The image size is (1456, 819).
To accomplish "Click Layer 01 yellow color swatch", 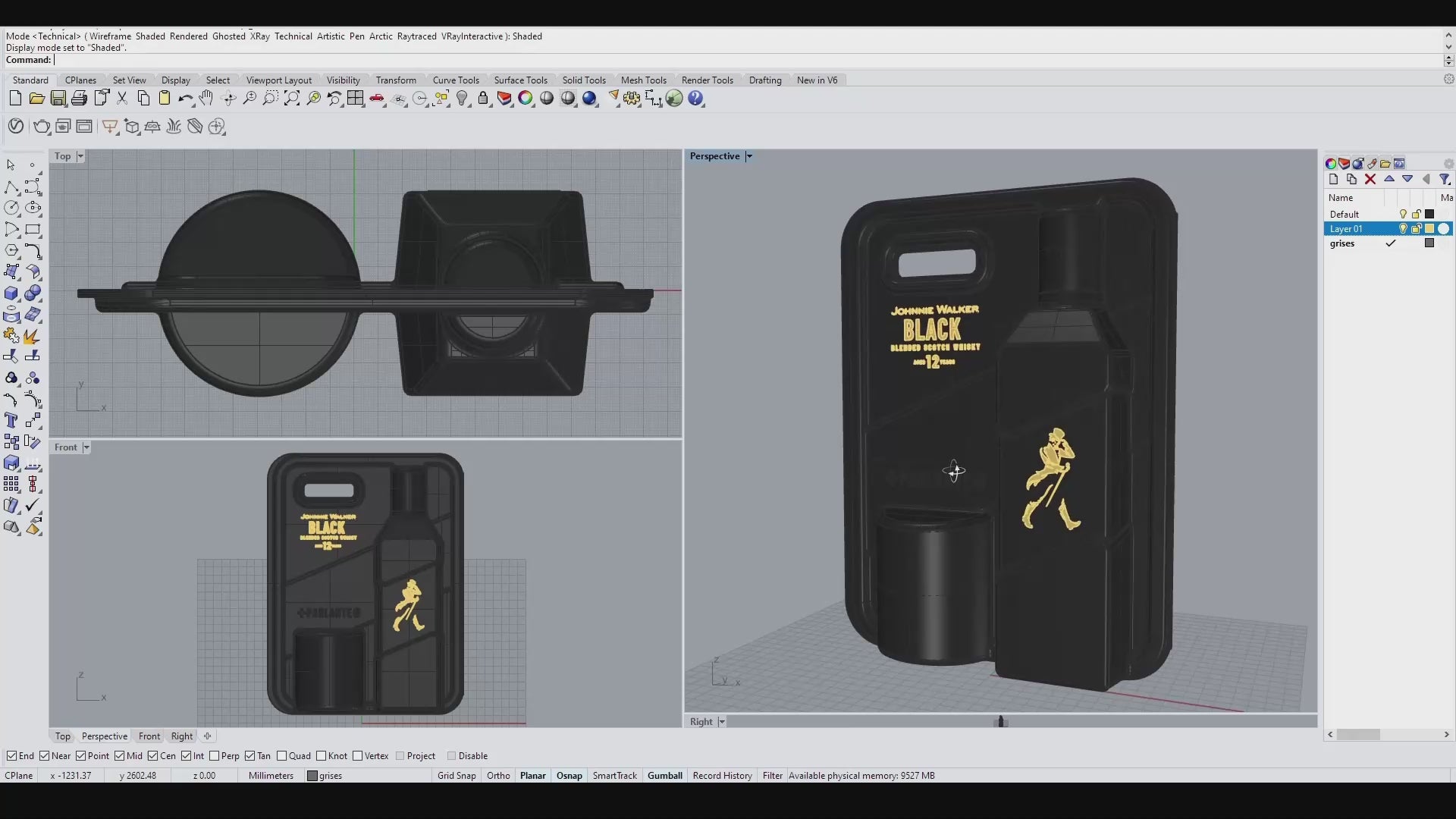I will pyautogui.click(x=1429, y=229).
